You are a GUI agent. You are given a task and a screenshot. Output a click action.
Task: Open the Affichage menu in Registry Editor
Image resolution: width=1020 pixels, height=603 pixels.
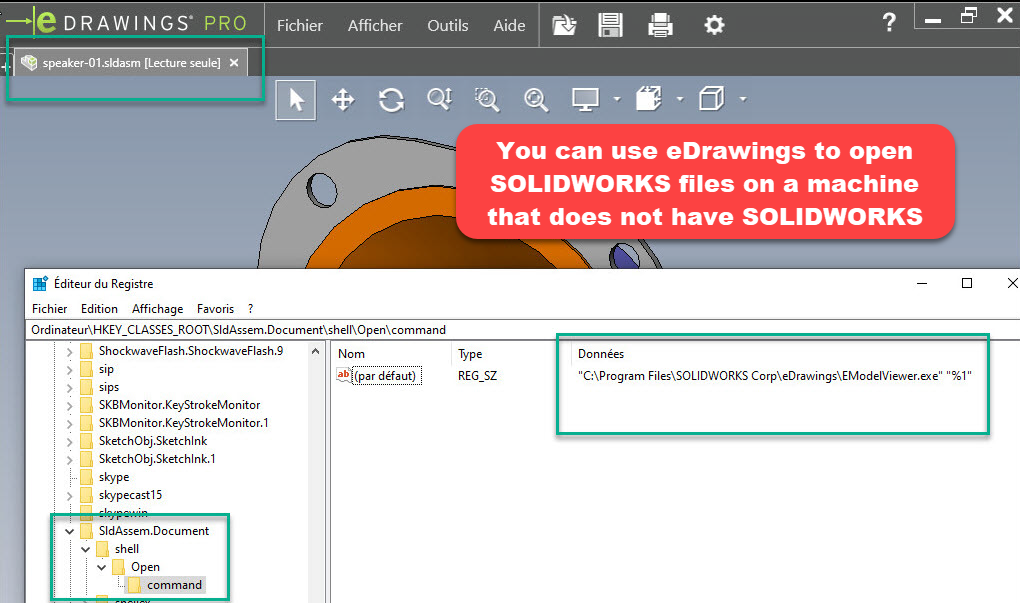click(157, 308)
